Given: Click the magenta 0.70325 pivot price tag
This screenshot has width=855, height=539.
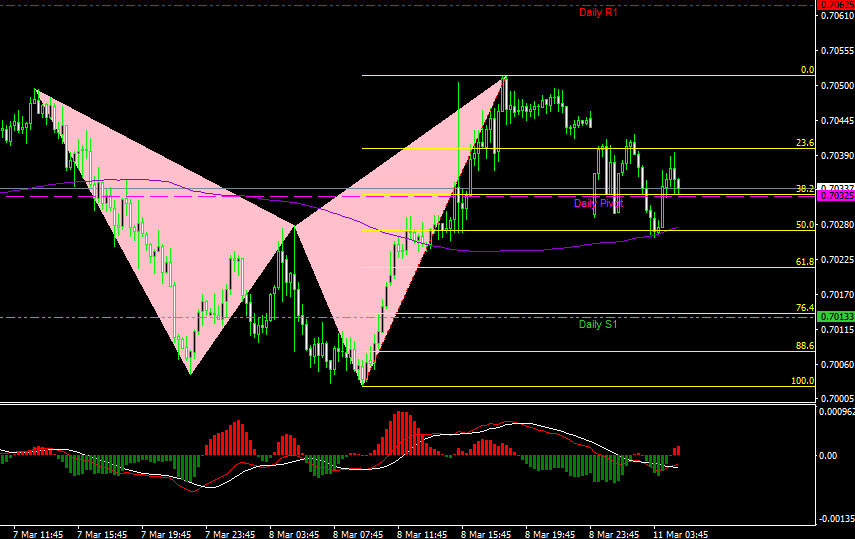Looking at the screenshot, I should click(836, 196).
